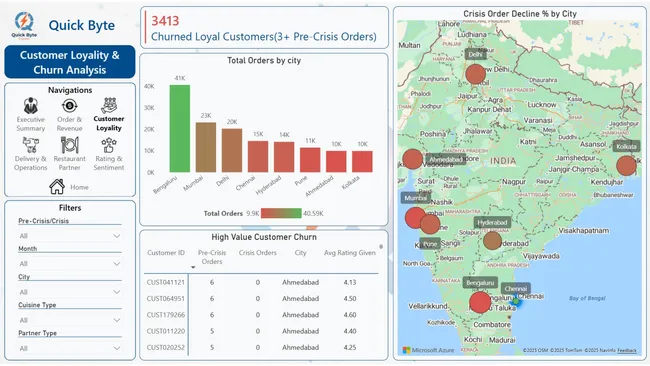Image resolution: width=650 pixels, height=366 pixels.
Task: Select the Kolkata 10K bar
Action: pos(362,161)
